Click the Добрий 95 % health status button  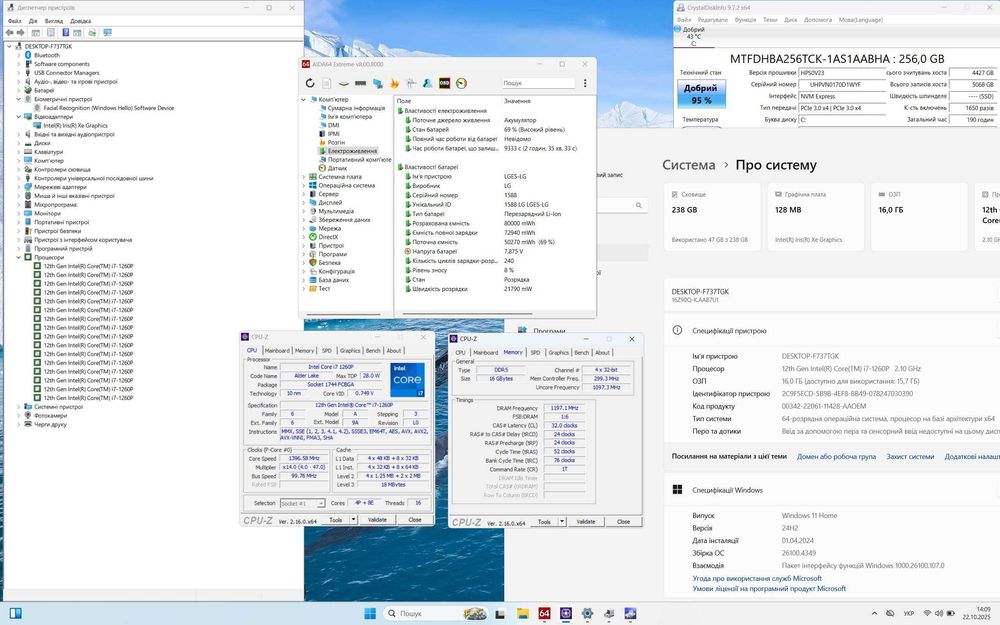701,94
